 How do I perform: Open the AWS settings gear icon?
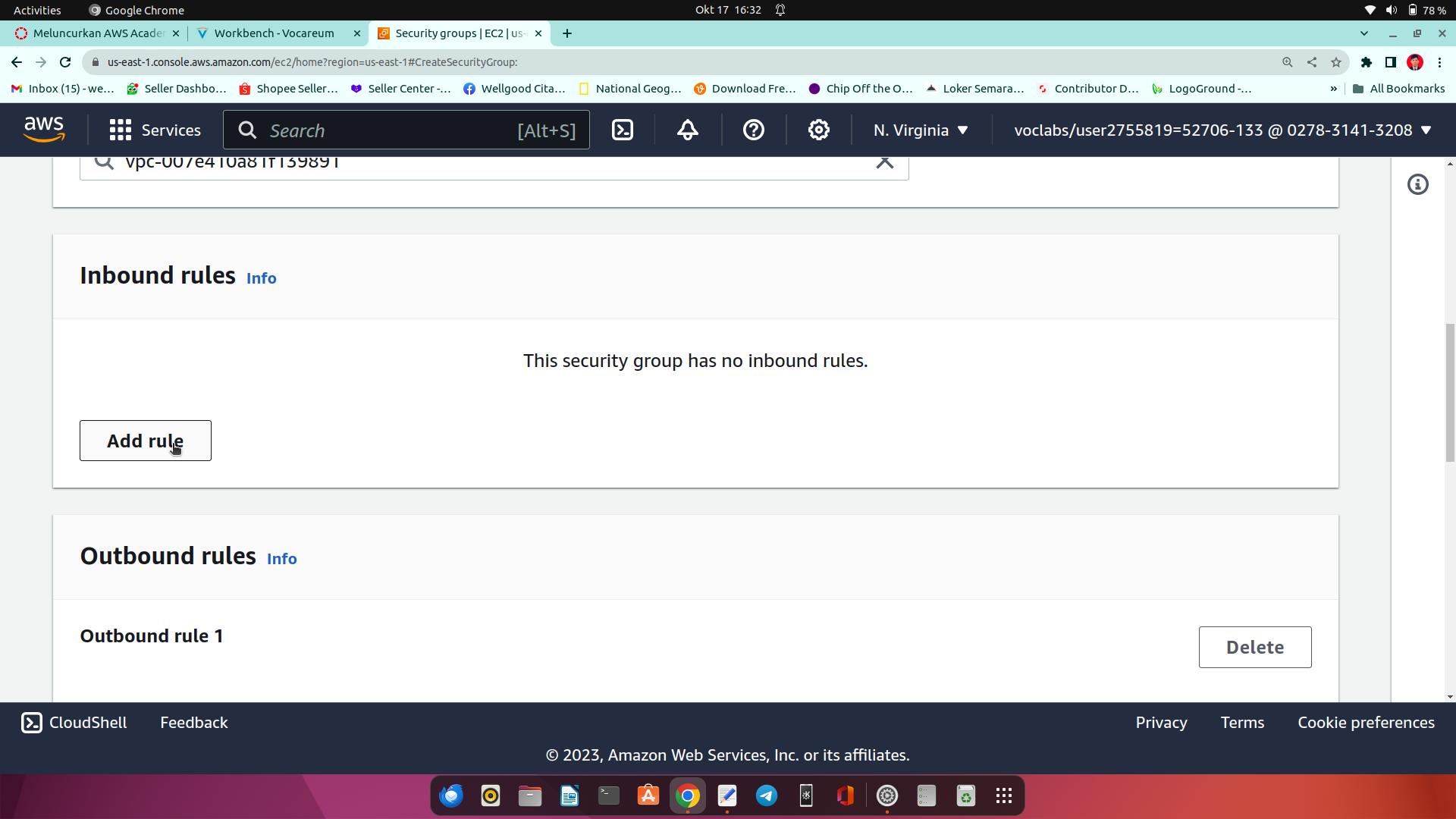pos(818,130)
